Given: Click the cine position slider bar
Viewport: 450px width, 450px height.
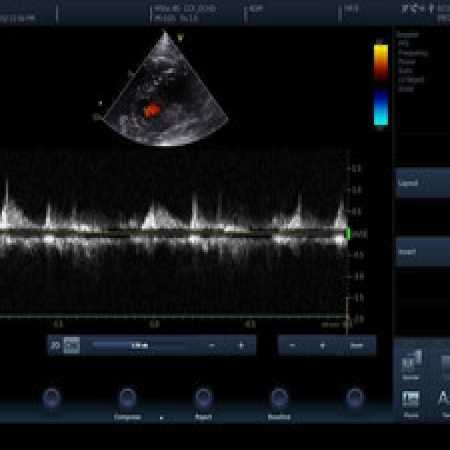Looking at the screenshot, I should coord(140,346).
